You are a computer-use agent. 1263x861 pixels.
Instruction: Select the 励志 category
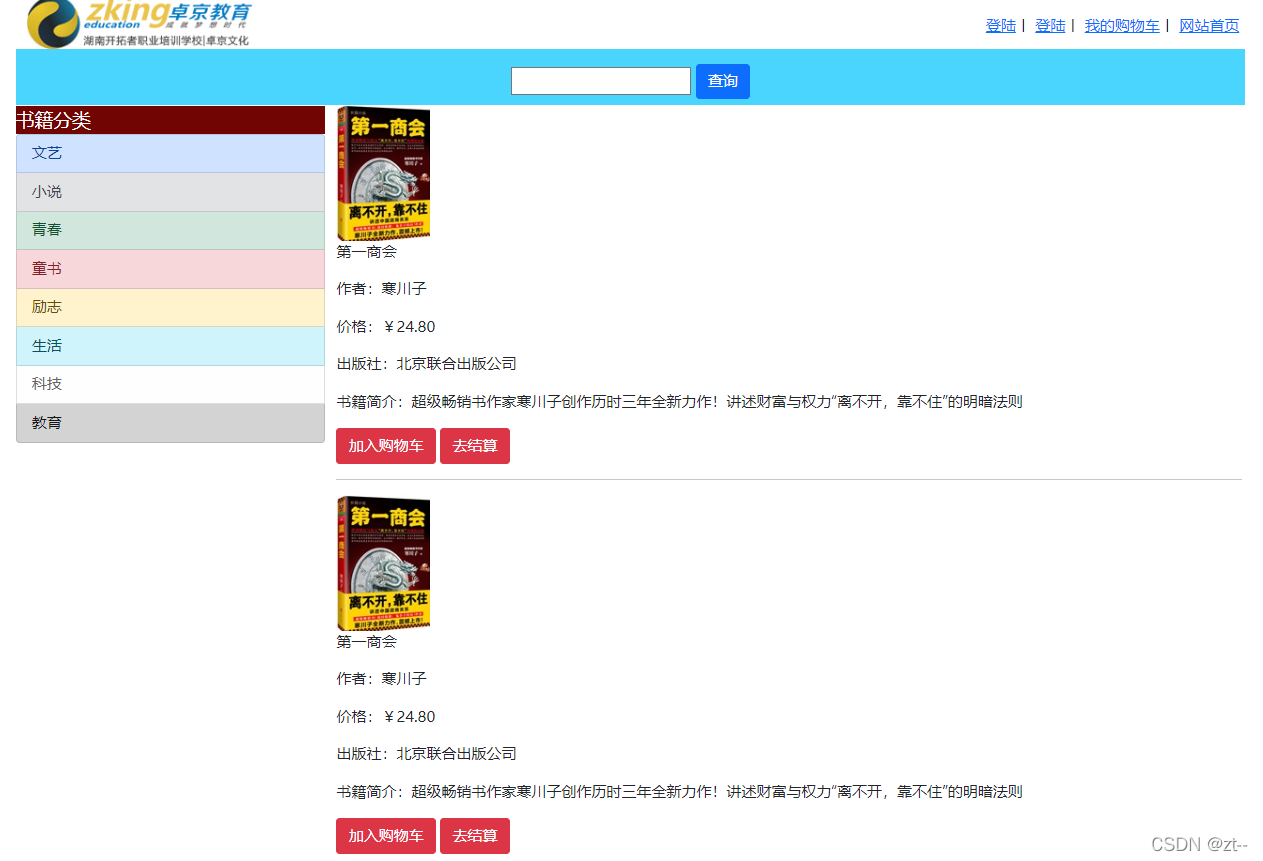[x=170, y=307]
